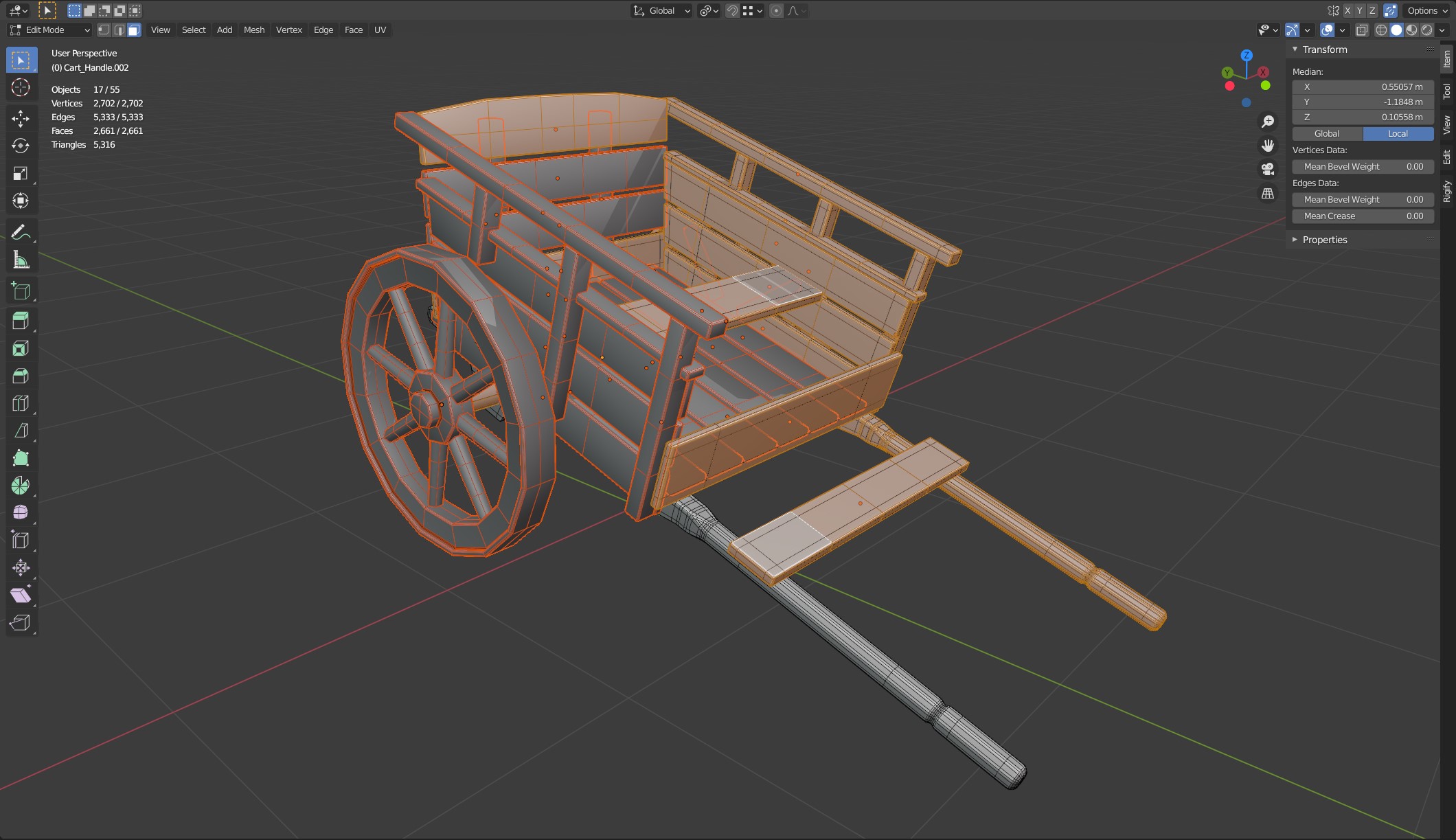Choose the Loop Cut tool
The width and height of the screenshot is (1456, 840).
click(21, 403)
